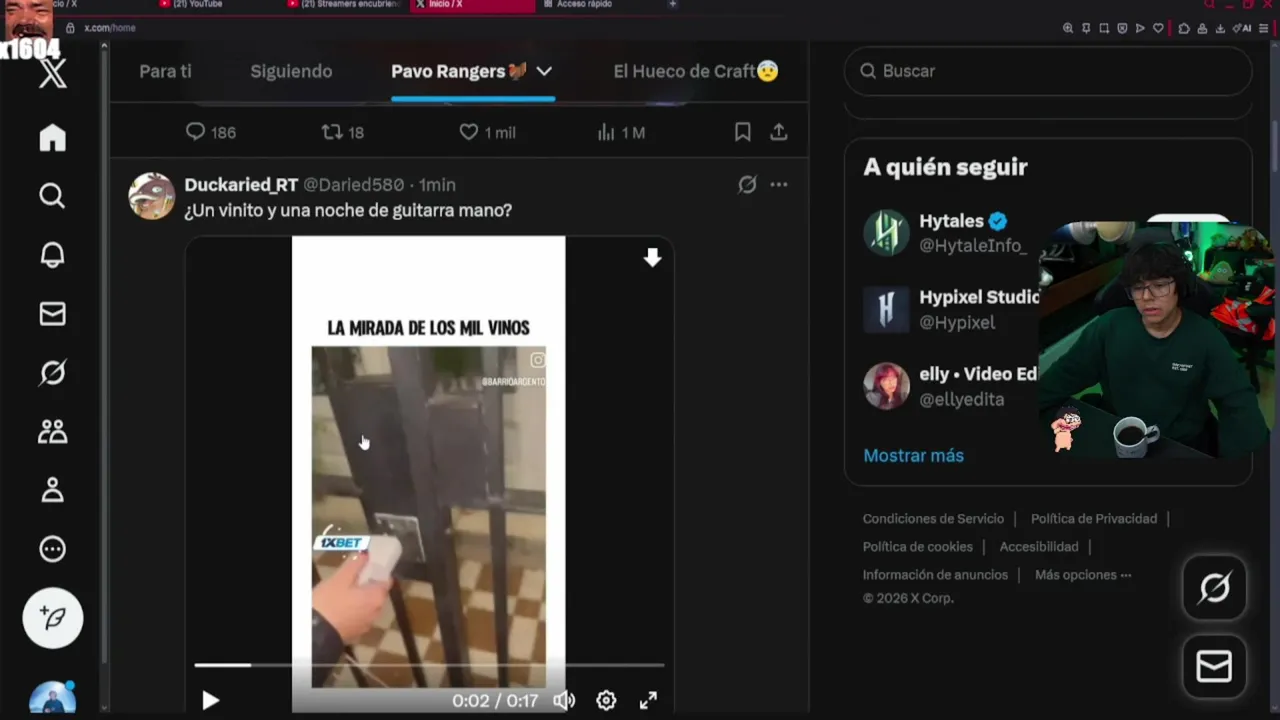Click the ellyedita profile avatar
This screenshot has width=1280, height=720.
(x=886, y=386)
